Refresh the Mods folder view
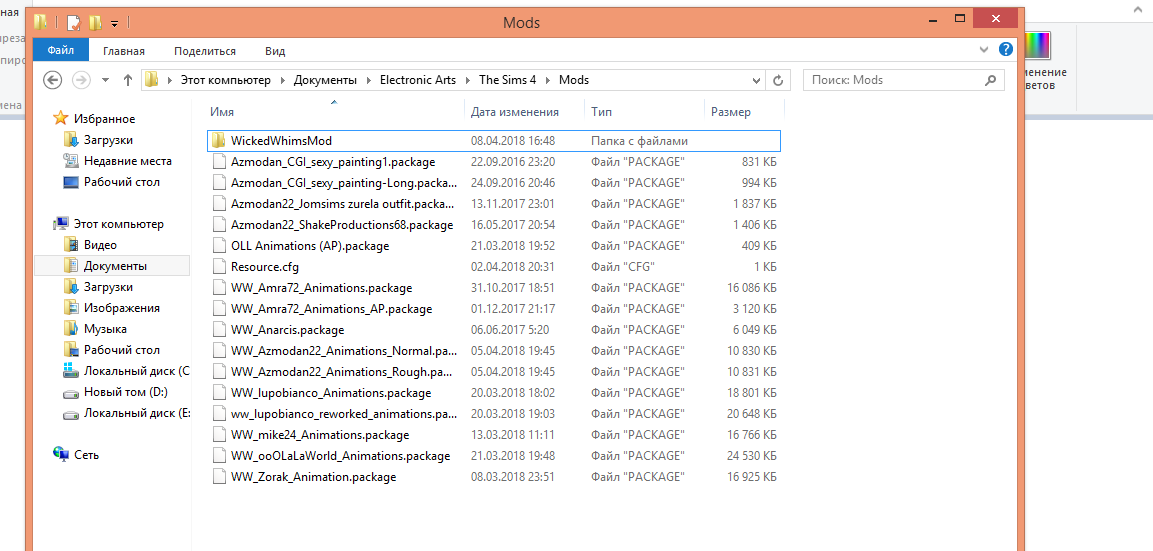1153x551 pixels. coord(777,80)
